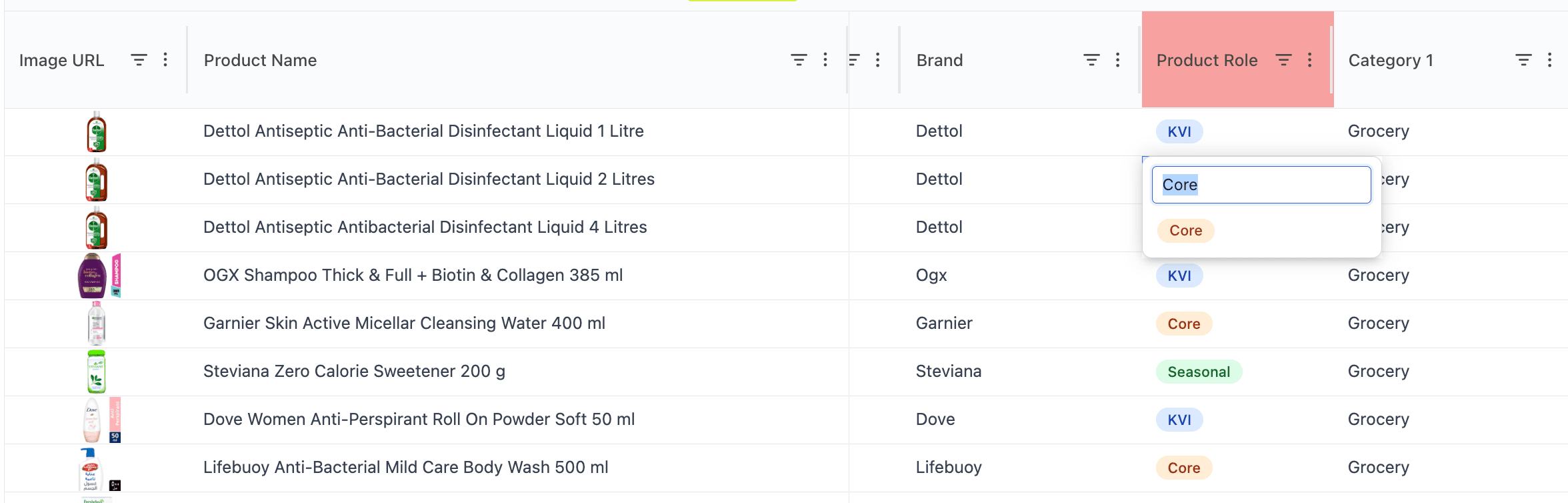The image size is (1568, 503).
Task: Click the Product Role search input with Core
Action: coord(1261,185)
